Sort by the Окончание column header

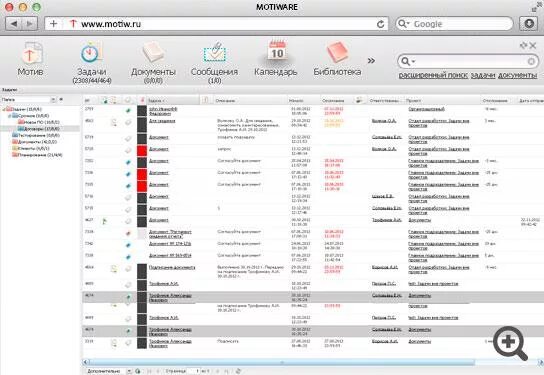click(x=336, y=100)
